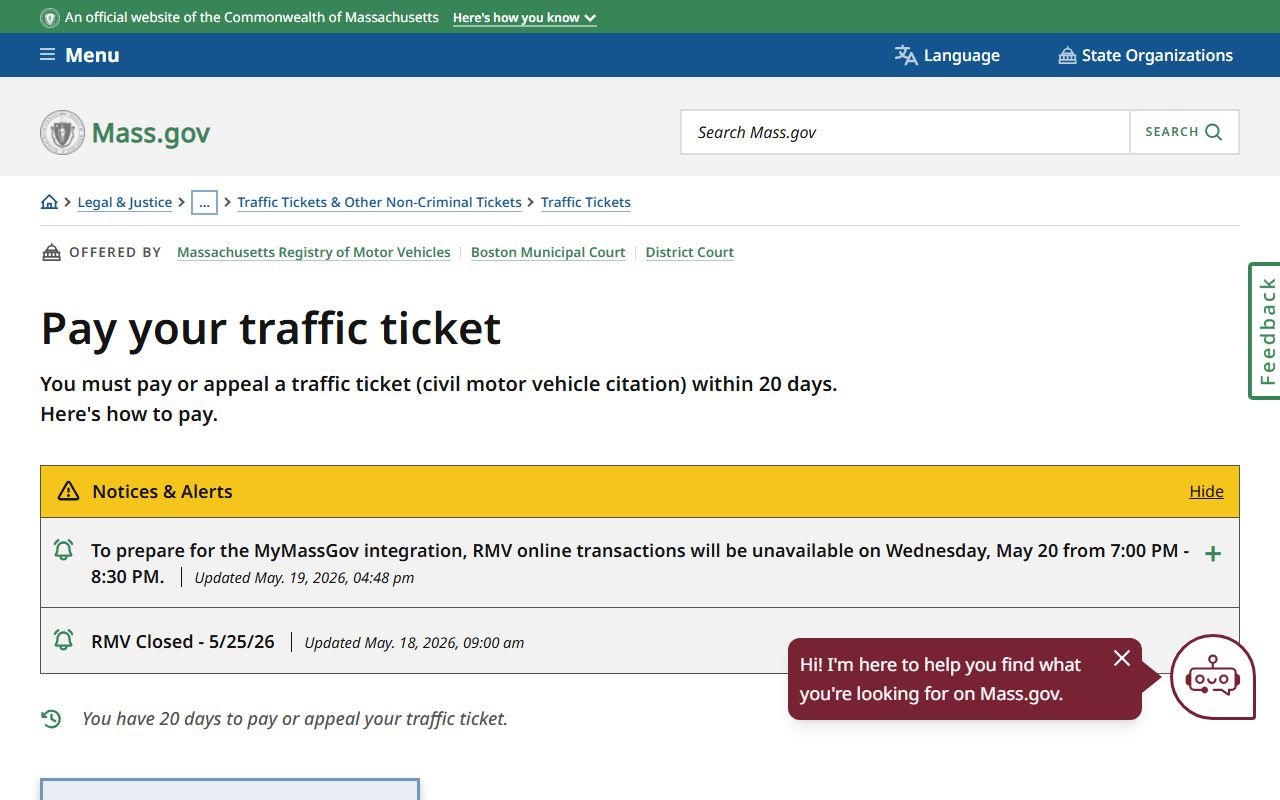Open the Language selector

[x=947, y=55]
